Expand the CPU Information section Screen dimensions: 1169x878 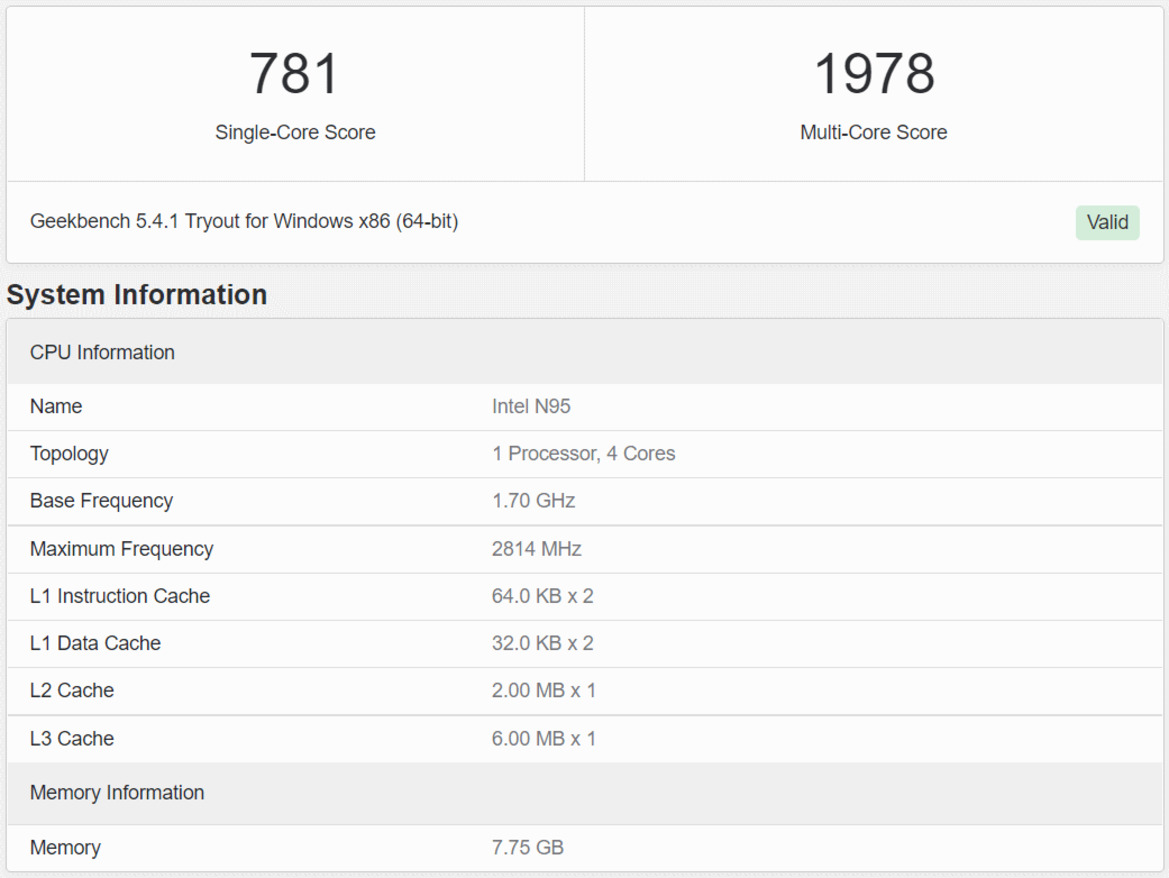click(x=101, y=352)
